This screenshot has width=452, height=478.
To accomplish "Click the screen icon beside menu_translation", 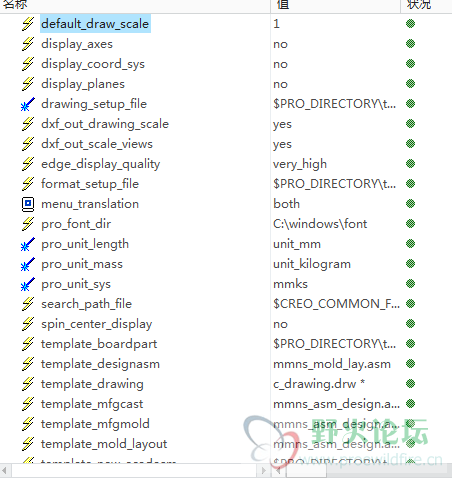I will click(x=28, y=204).
